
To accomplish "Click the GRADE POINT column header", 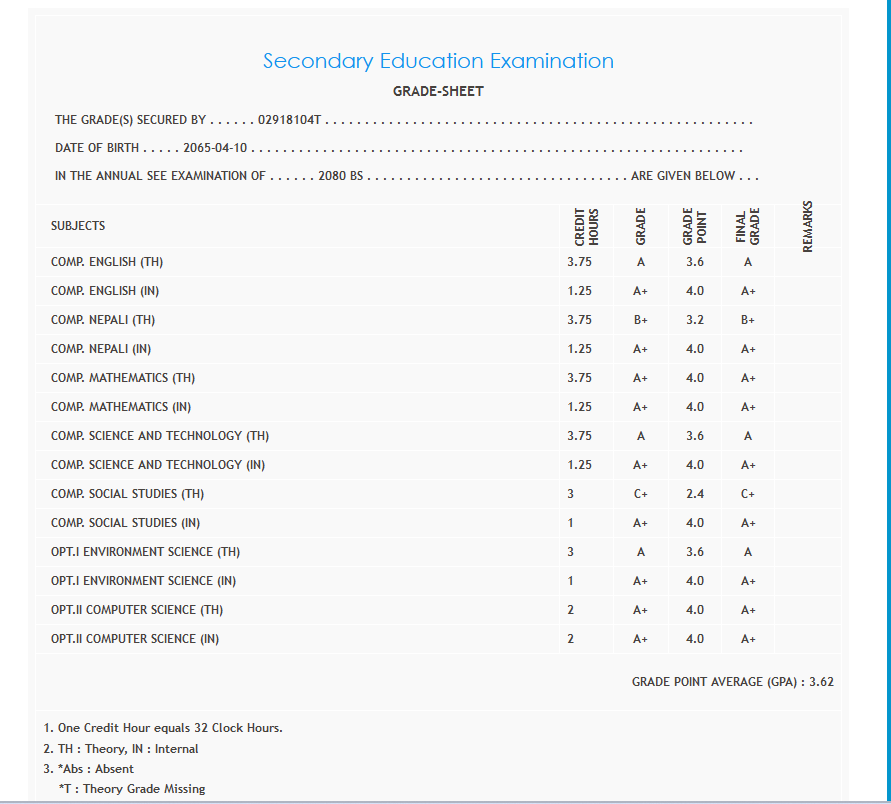I will 694,227.
